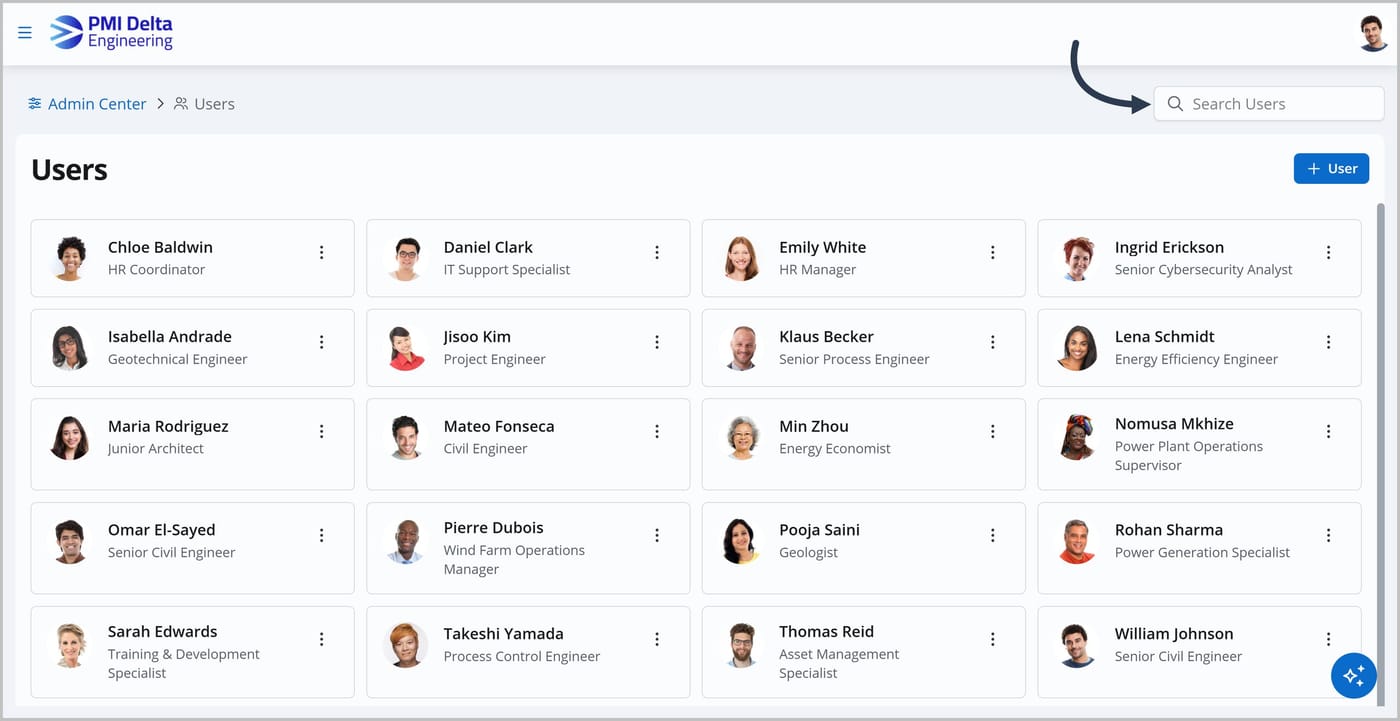
Task: Open options menu for Sarah Edwards
Action: [322, 639]
